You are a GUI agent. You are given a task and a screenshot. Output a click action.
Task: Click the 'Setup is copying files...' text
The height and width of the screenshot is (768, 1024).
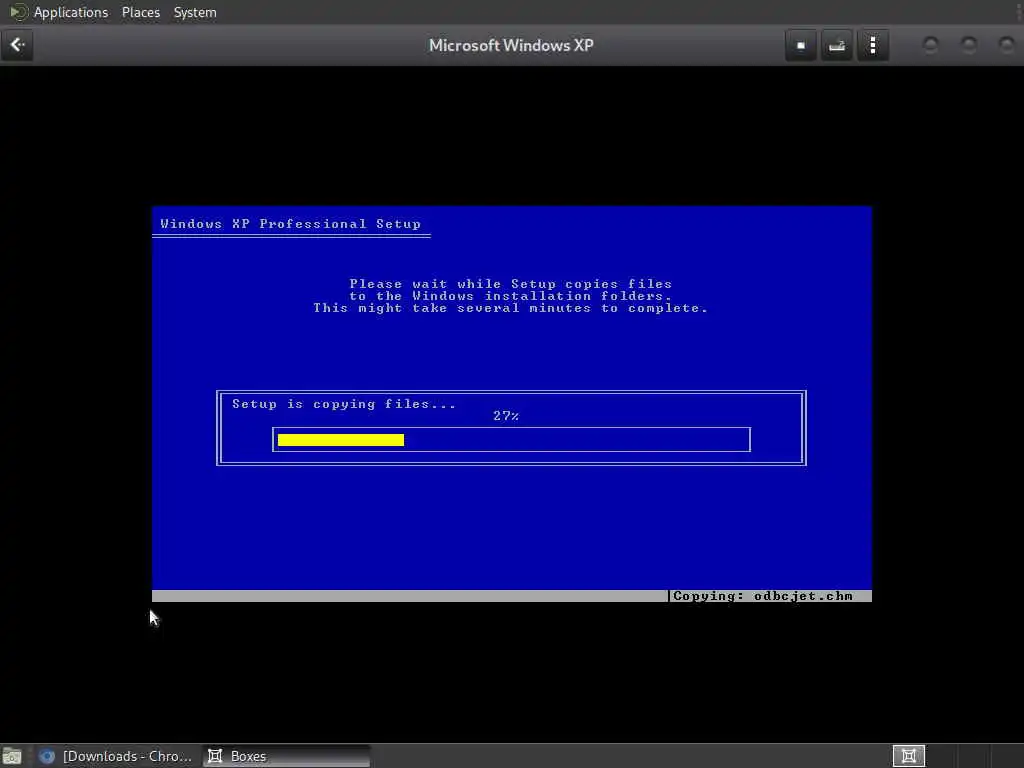coord(344,404)
